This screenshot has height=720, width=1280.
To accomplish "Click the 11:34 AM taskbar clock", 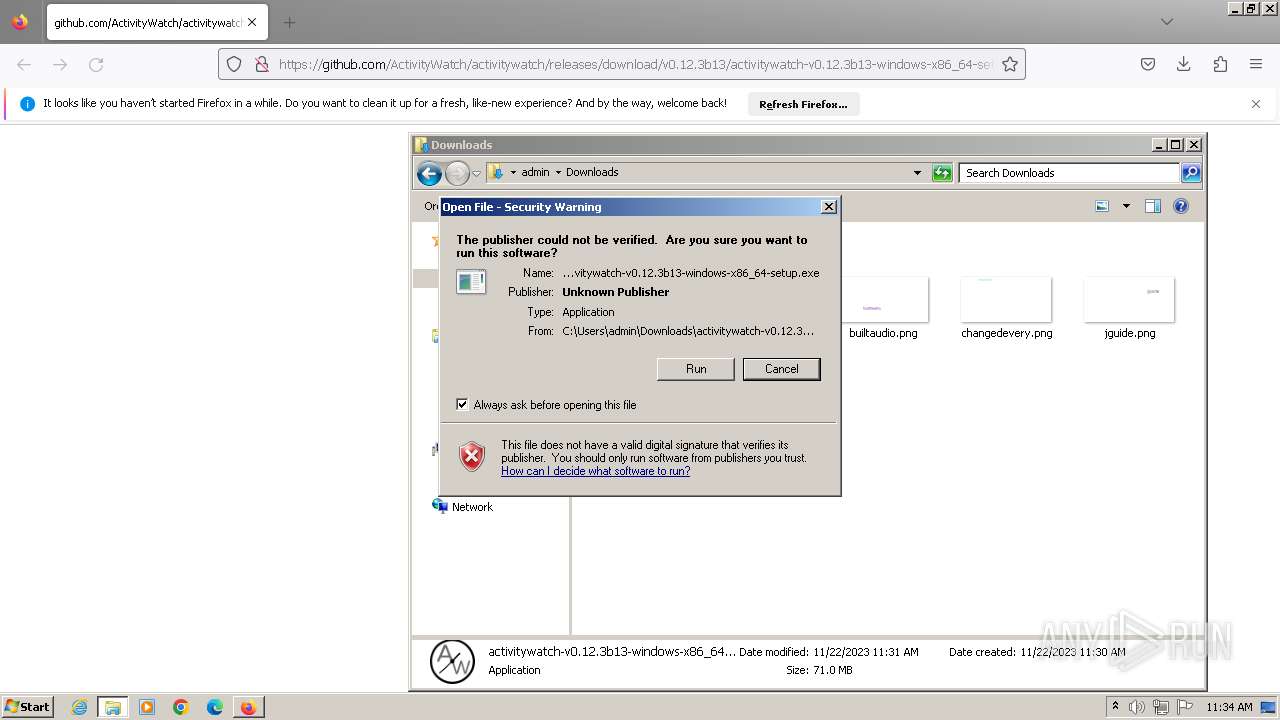I will pos(1229,707).
